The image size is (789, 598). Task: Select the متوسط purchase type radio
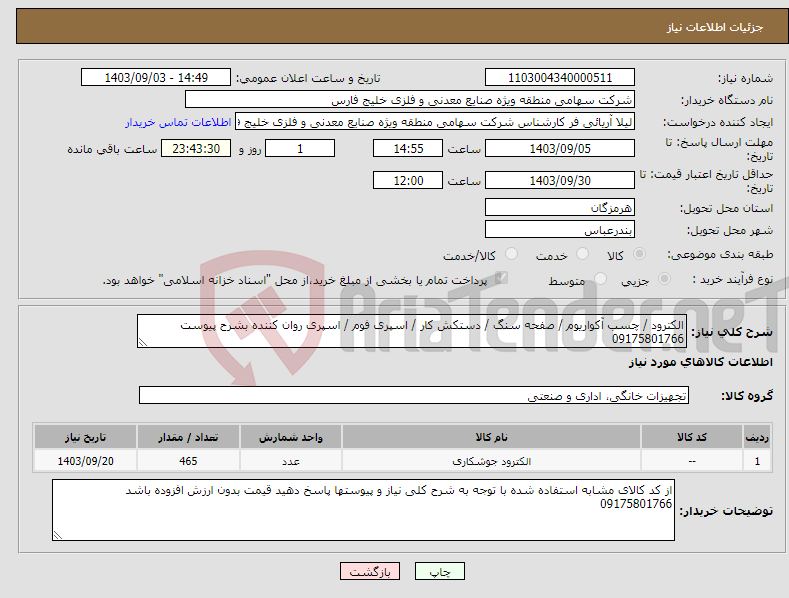click(600, 279)
